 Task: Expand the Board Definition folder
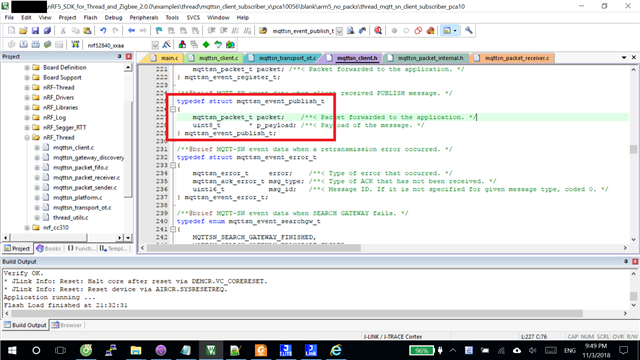[x=27, y=67]
